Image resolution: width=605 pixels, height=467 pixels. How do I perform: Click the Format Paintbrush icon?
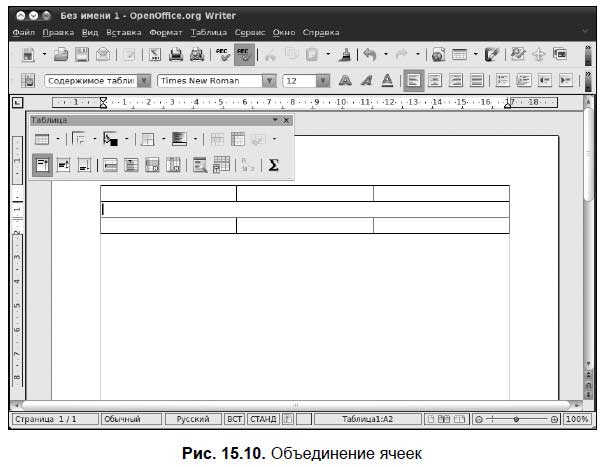click(345, 55)
